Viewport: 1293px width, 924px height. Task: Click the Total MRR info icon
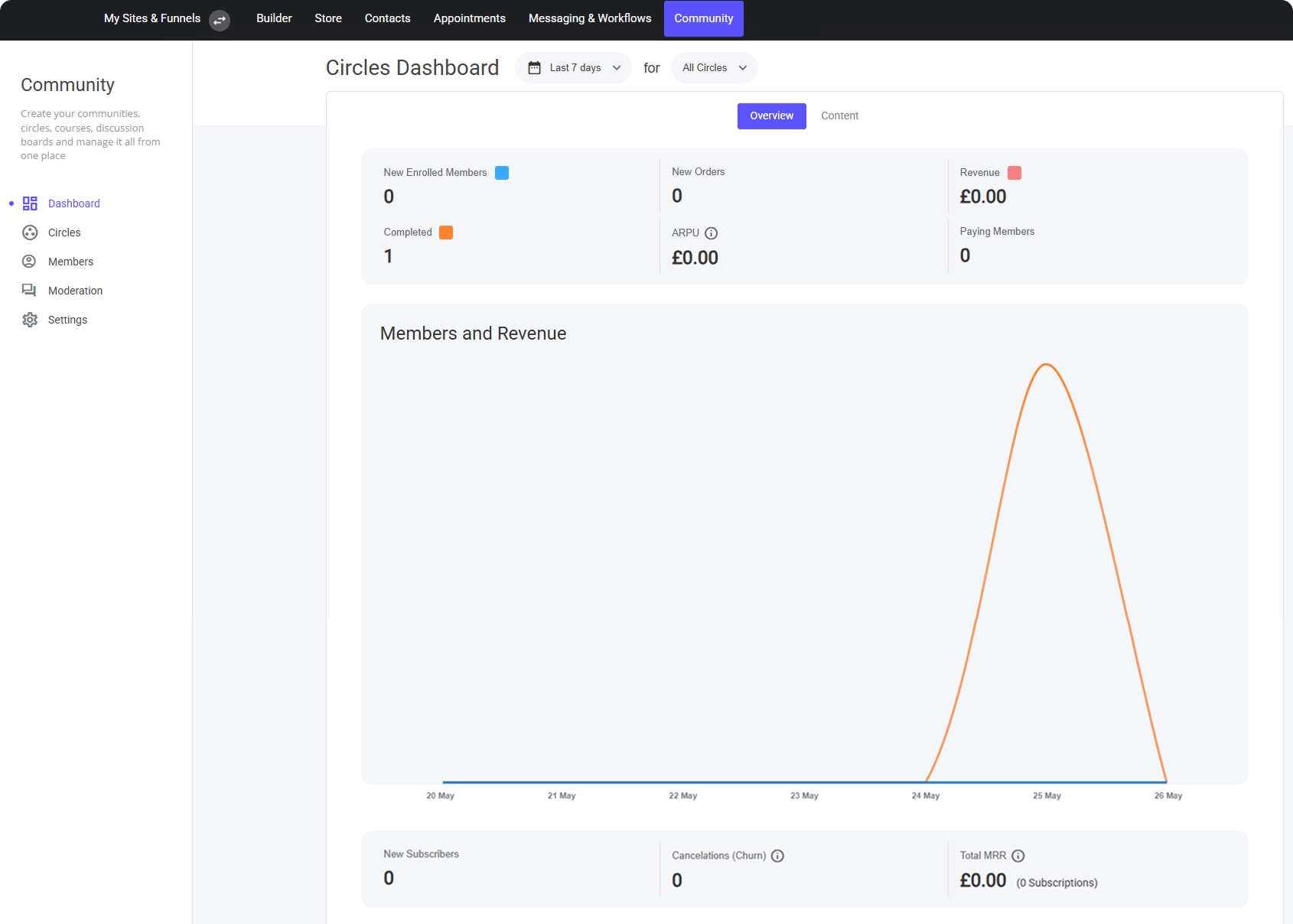click(1018, 856)
